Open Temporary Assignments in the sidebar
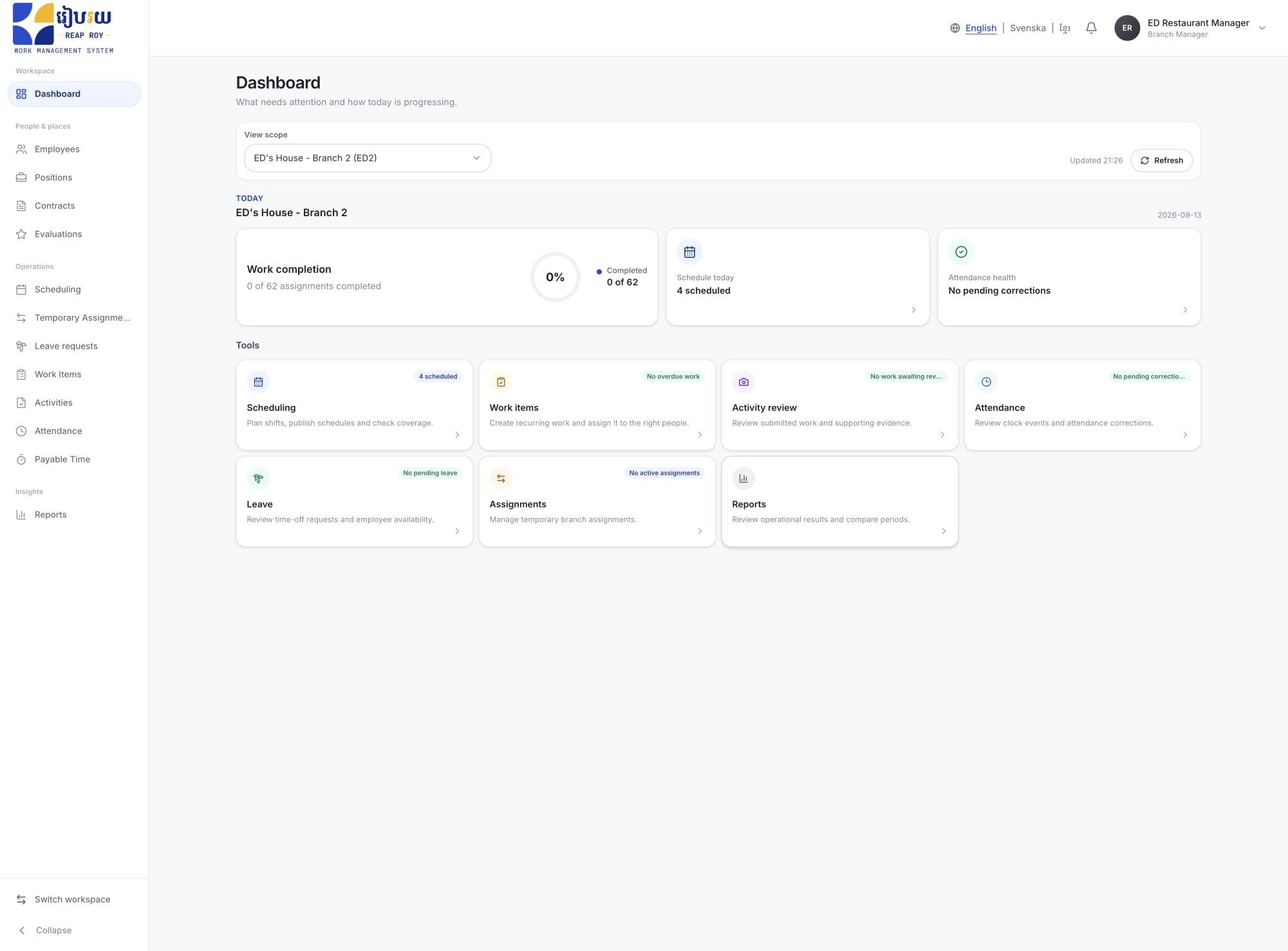Screen dimensions: 1288x951 (x=74, y=318)
